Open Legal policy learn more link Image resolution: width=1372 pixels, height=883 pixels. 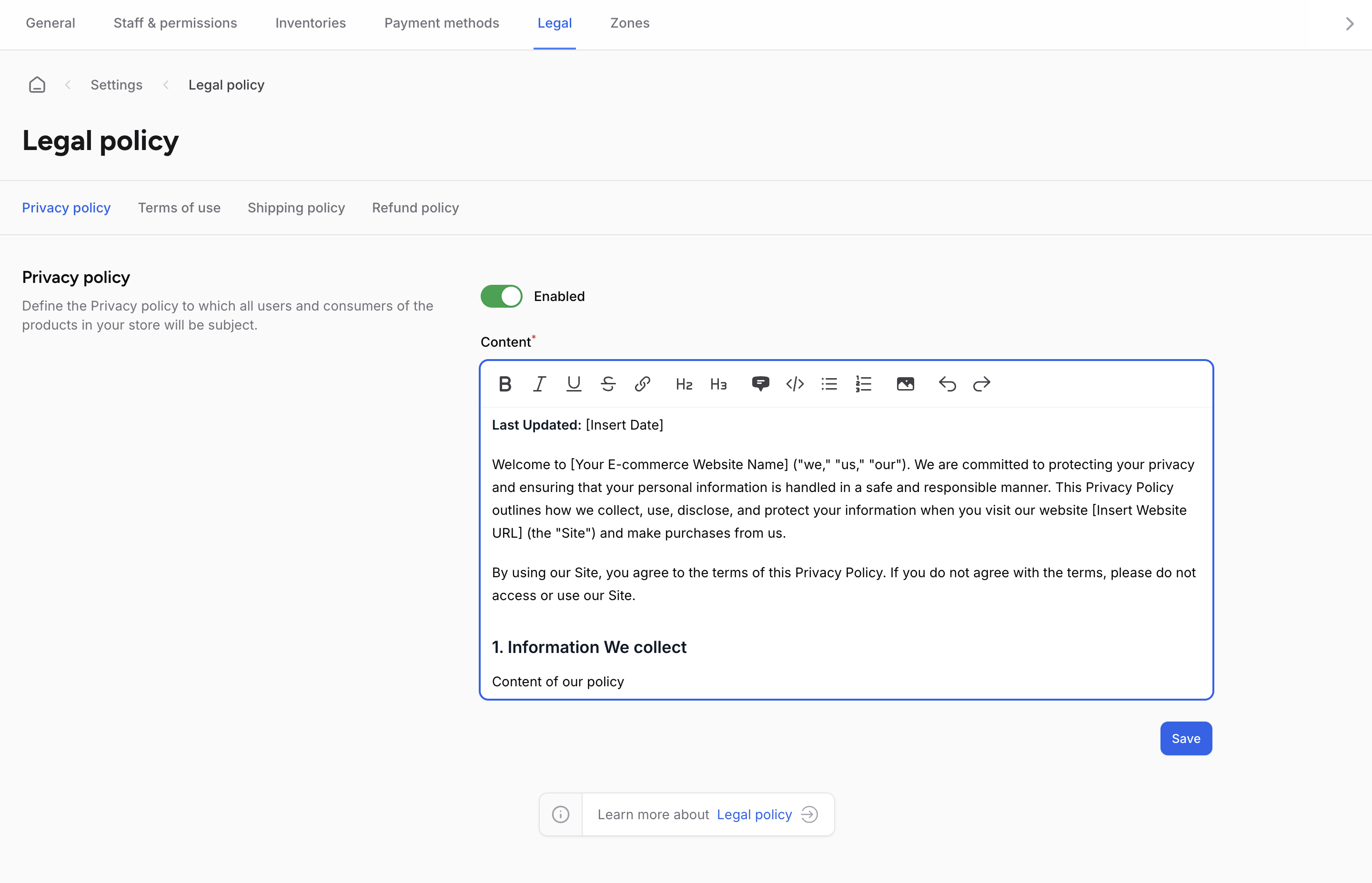tap(754, 814)
